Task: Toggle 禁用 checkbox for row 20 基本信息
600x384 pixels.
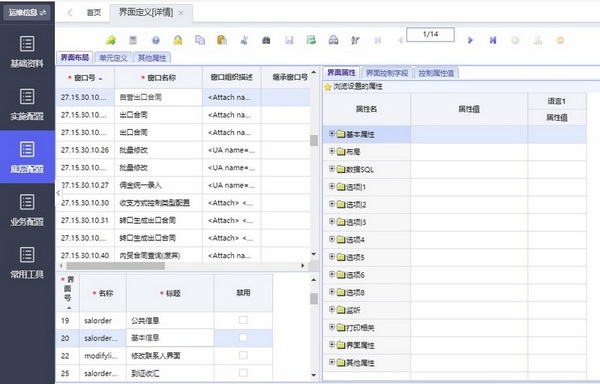Action: click(243, 337)
